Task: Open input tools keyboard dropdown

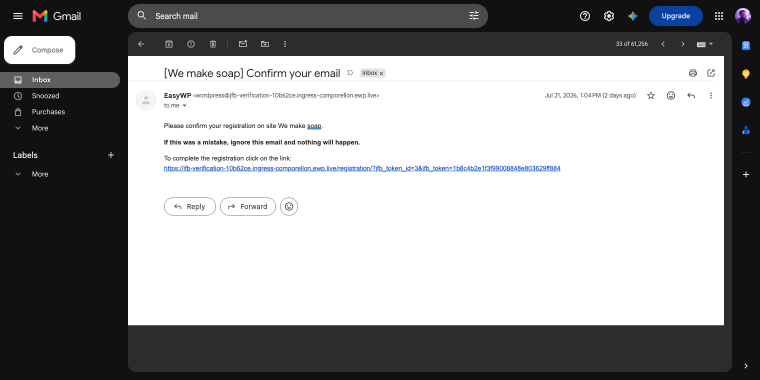Action: pyautogui.click(x=705, y=44)
